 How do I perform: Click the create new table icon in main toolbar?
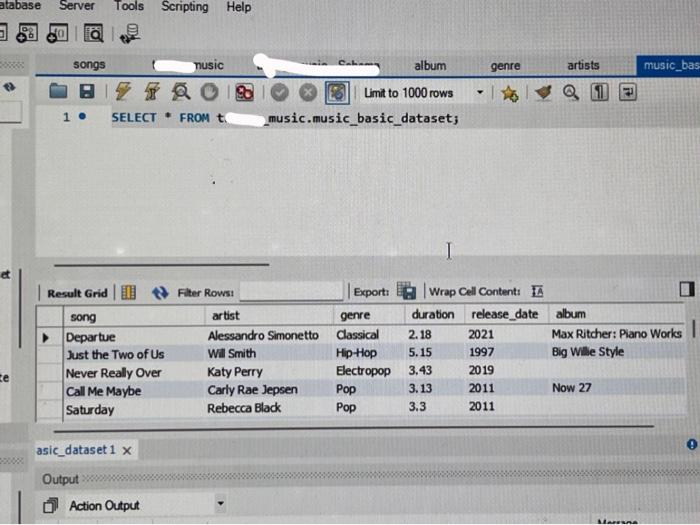click(x=26, y=33)
